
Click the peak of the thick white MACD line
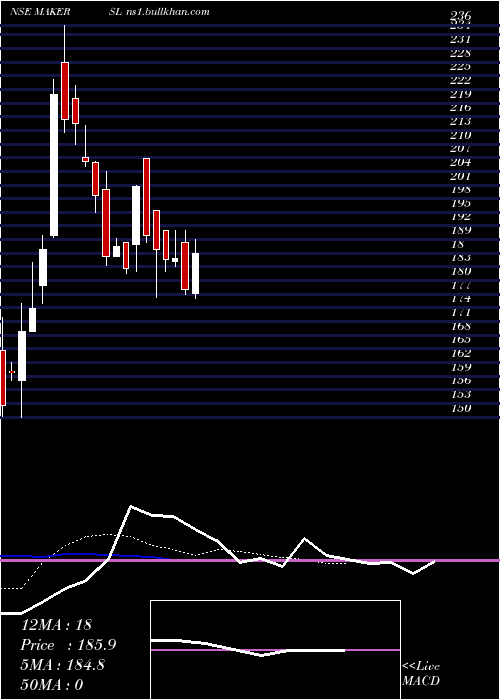[131, 506]
